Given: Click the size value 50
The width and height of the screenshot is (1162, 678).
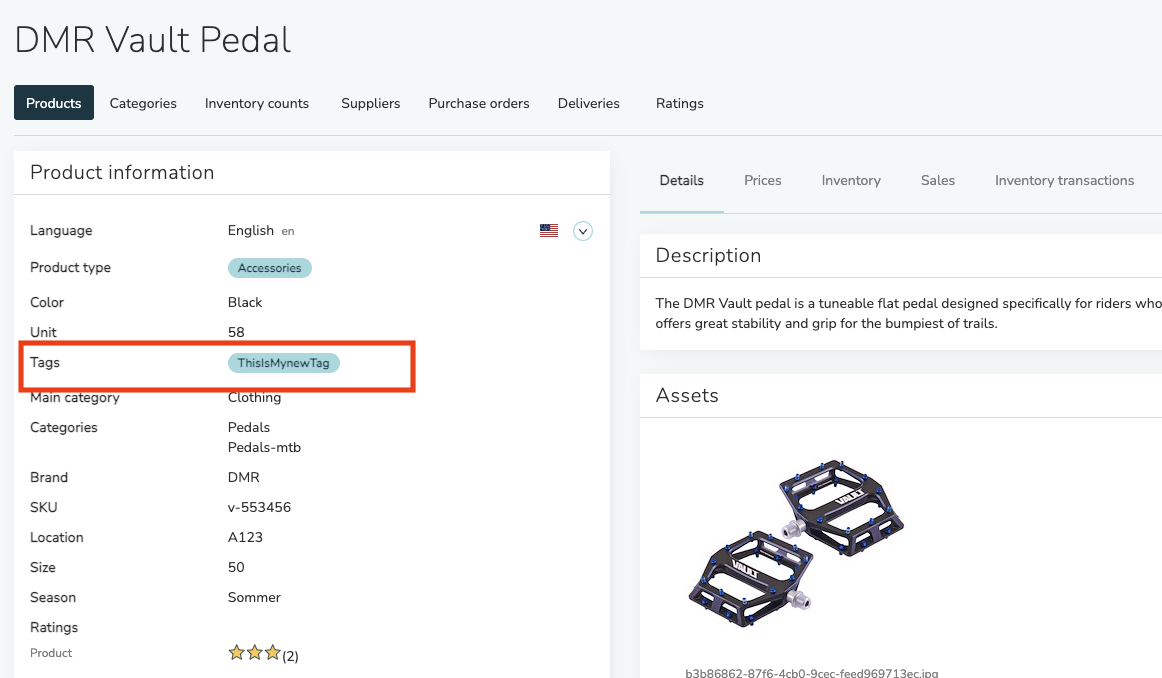Looking at the screenshot, I should 236,568.
